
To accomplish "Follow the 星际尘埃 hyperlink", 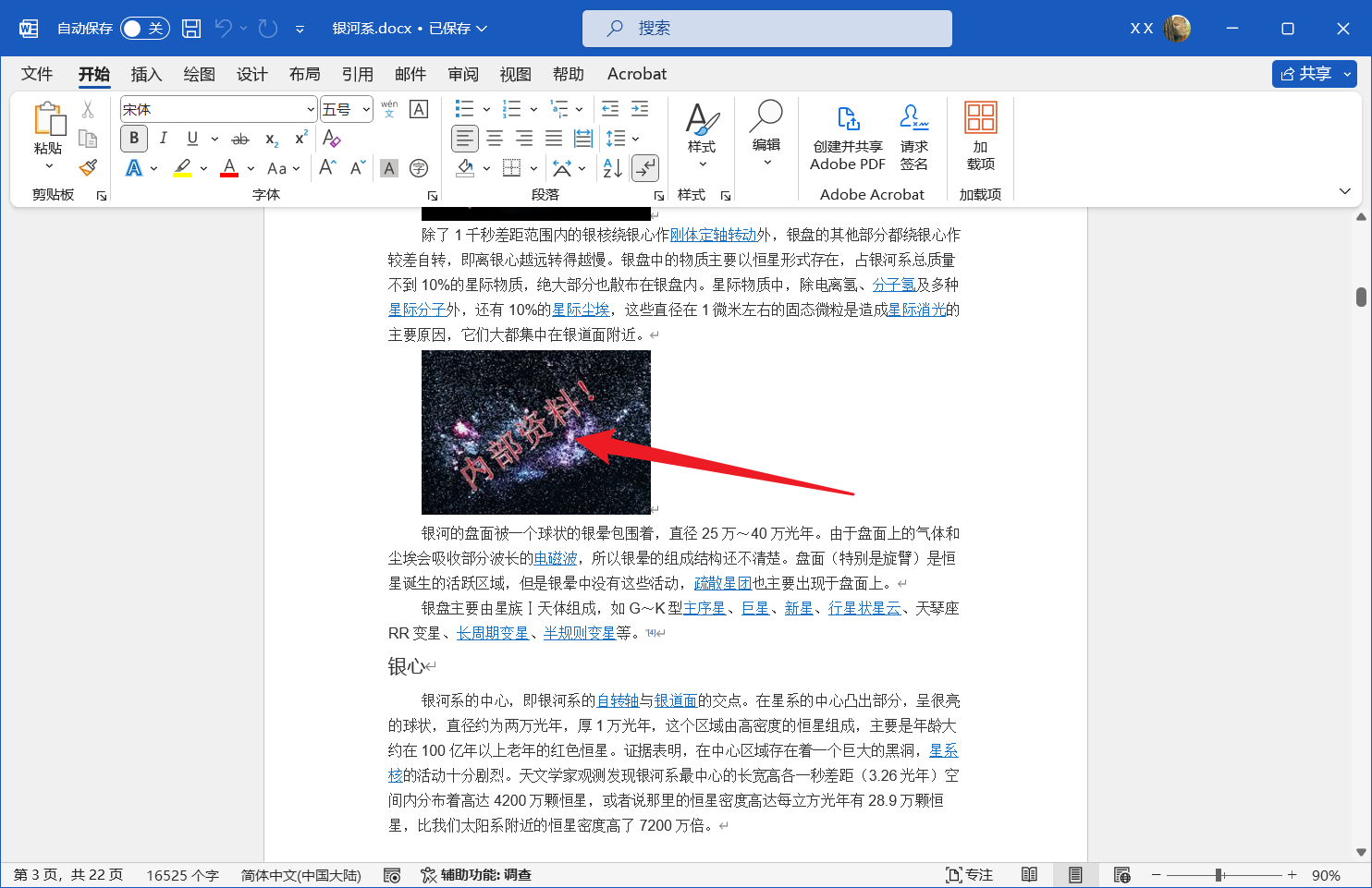I will point(581,310).
